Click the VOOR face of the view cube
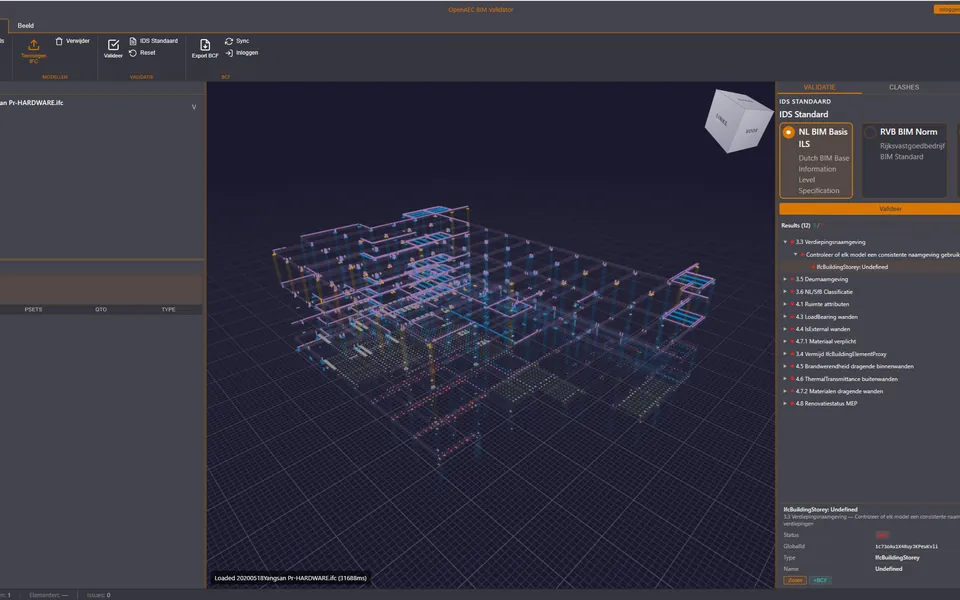Image resolution: width=960 pixels, height=600 pixels. click(752, 130)
